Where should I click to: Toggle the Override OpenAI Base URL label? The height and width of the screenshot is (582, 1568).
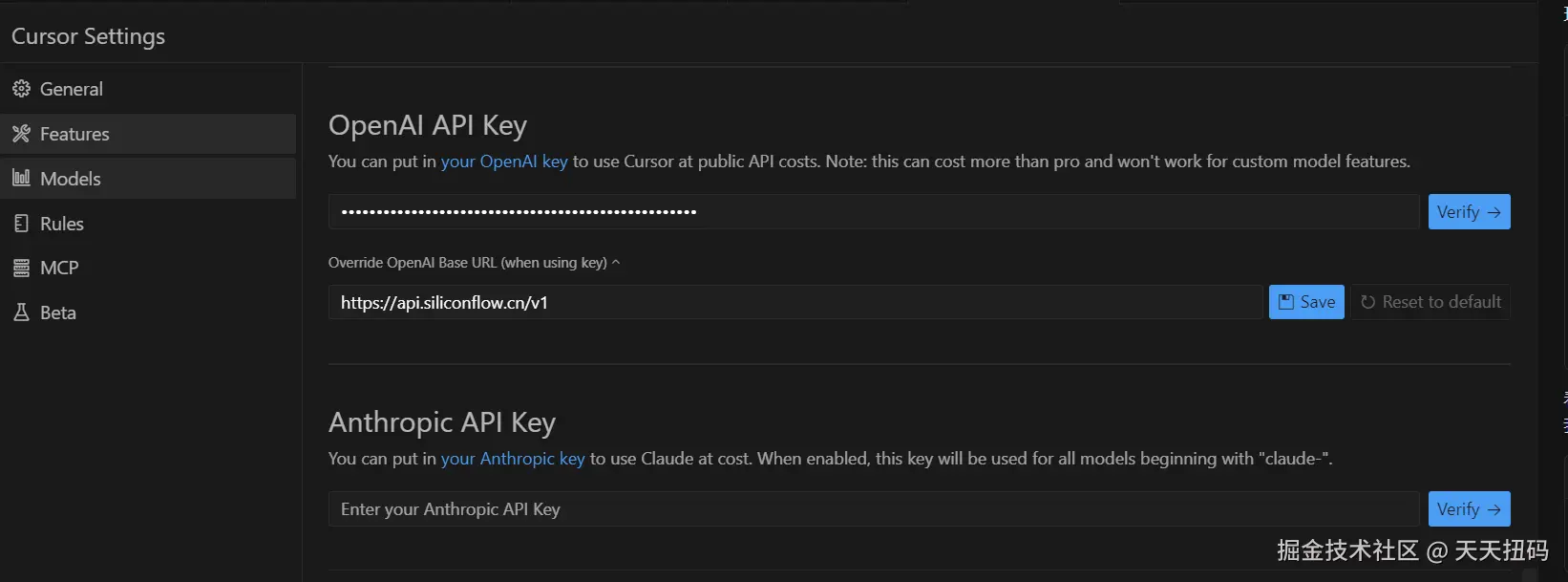pos(467,263)
